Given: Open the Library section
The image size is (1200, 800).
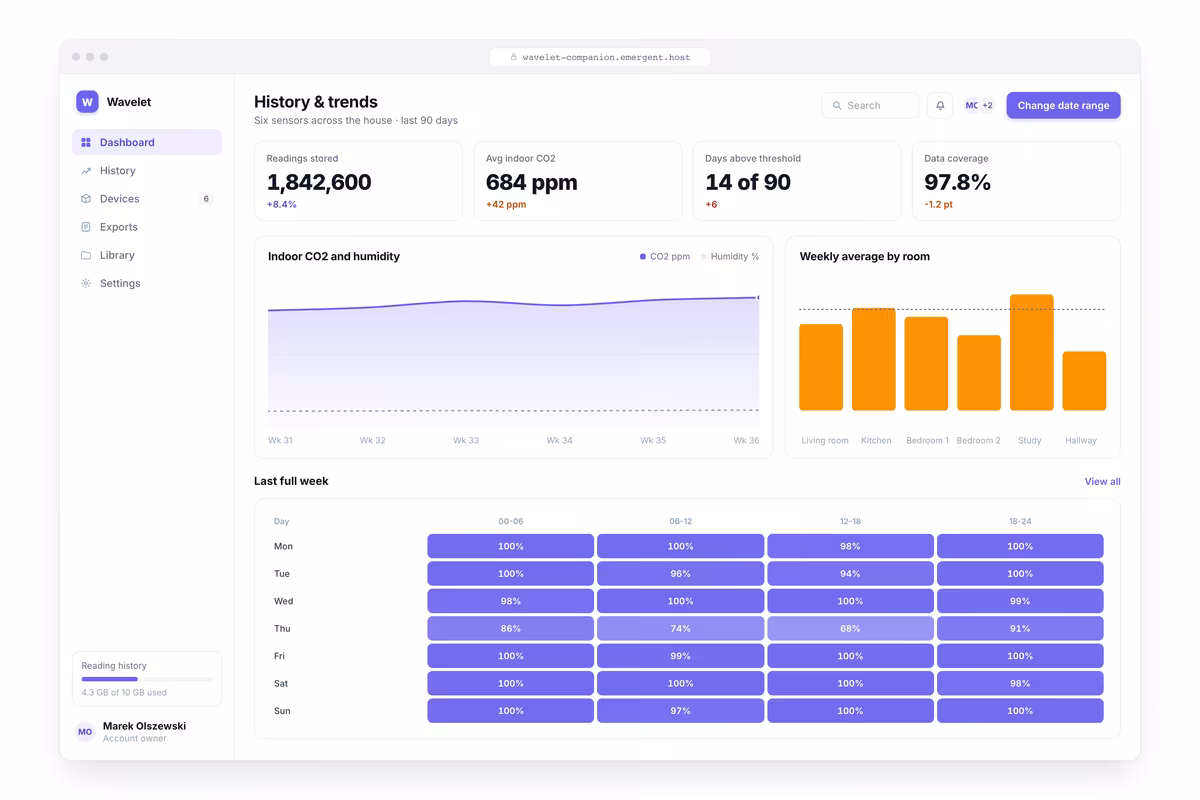Looking at the screenshot, I should point(147,255).
